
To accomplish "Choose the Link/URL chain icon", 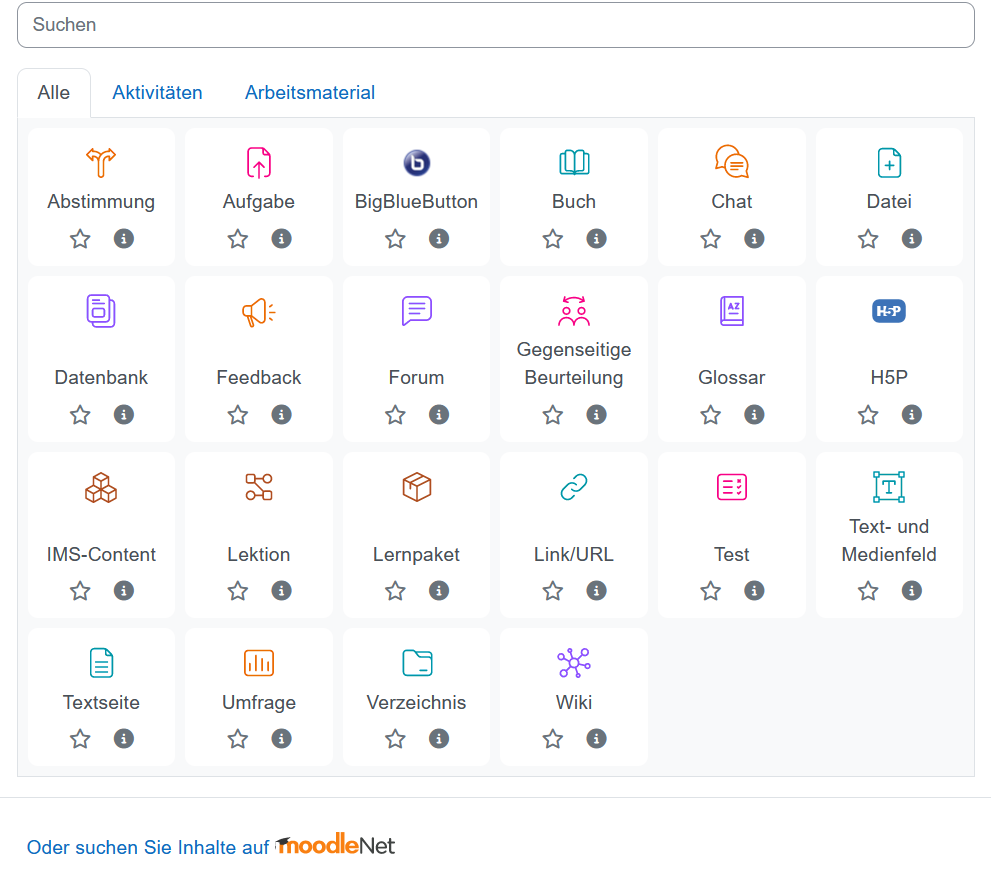I will coord(574,487).
